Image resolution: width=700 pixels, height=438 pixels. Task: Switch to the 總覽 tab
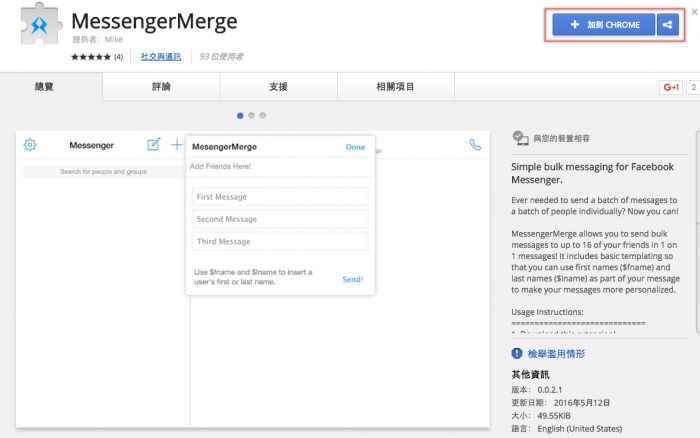pos(44,87)
